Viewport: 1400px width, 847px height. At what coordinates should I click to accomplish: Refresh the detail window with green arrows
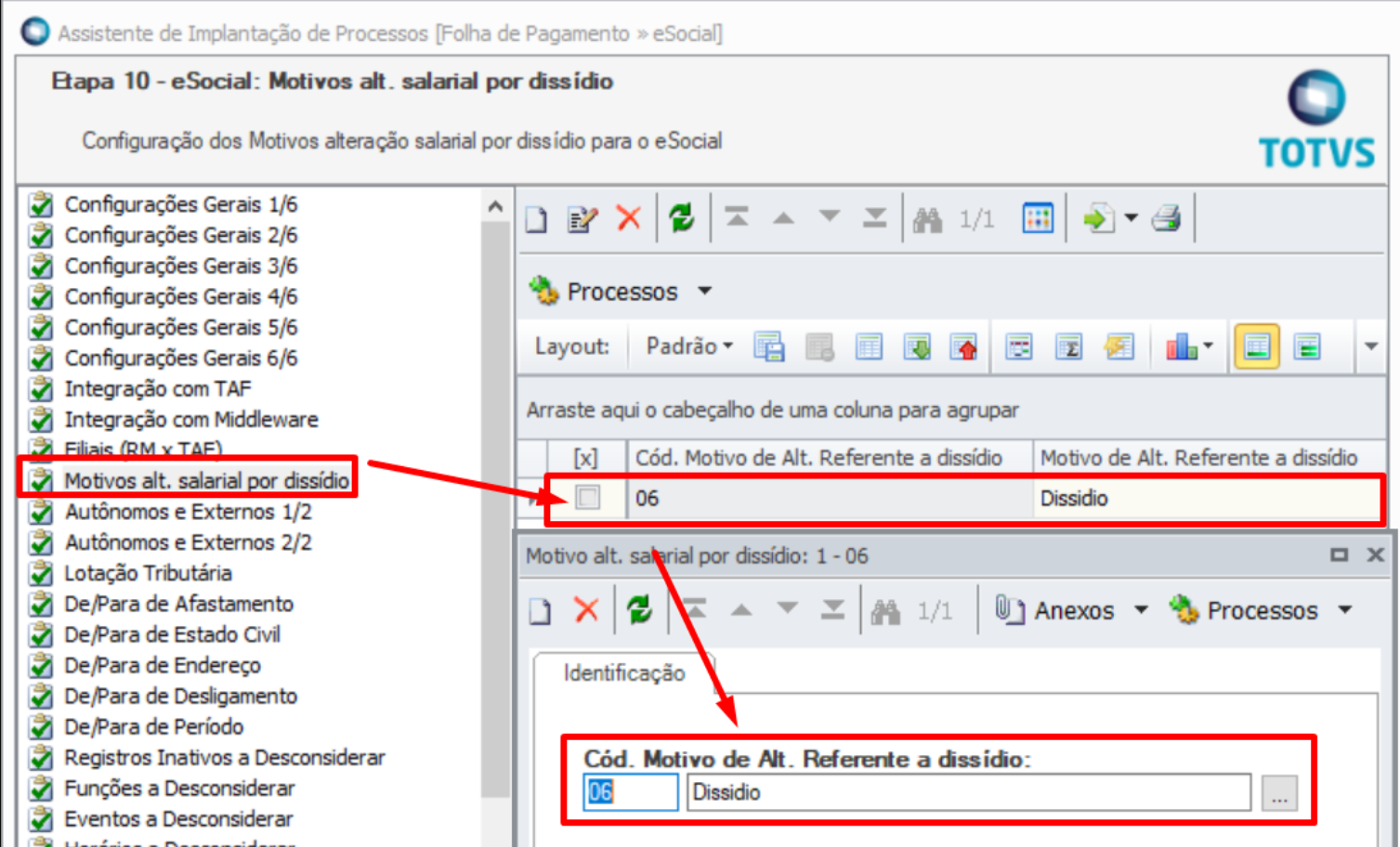pos(639,610)
